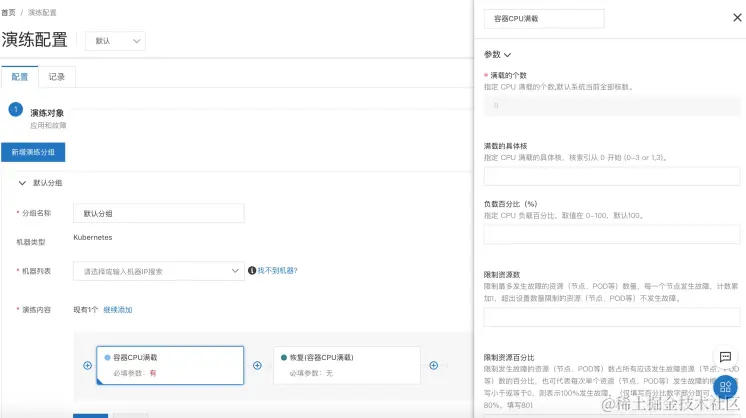This screenshot has height=418, width=746.
Task: Switch to the 配置 tab
Action: click(20, 77)
